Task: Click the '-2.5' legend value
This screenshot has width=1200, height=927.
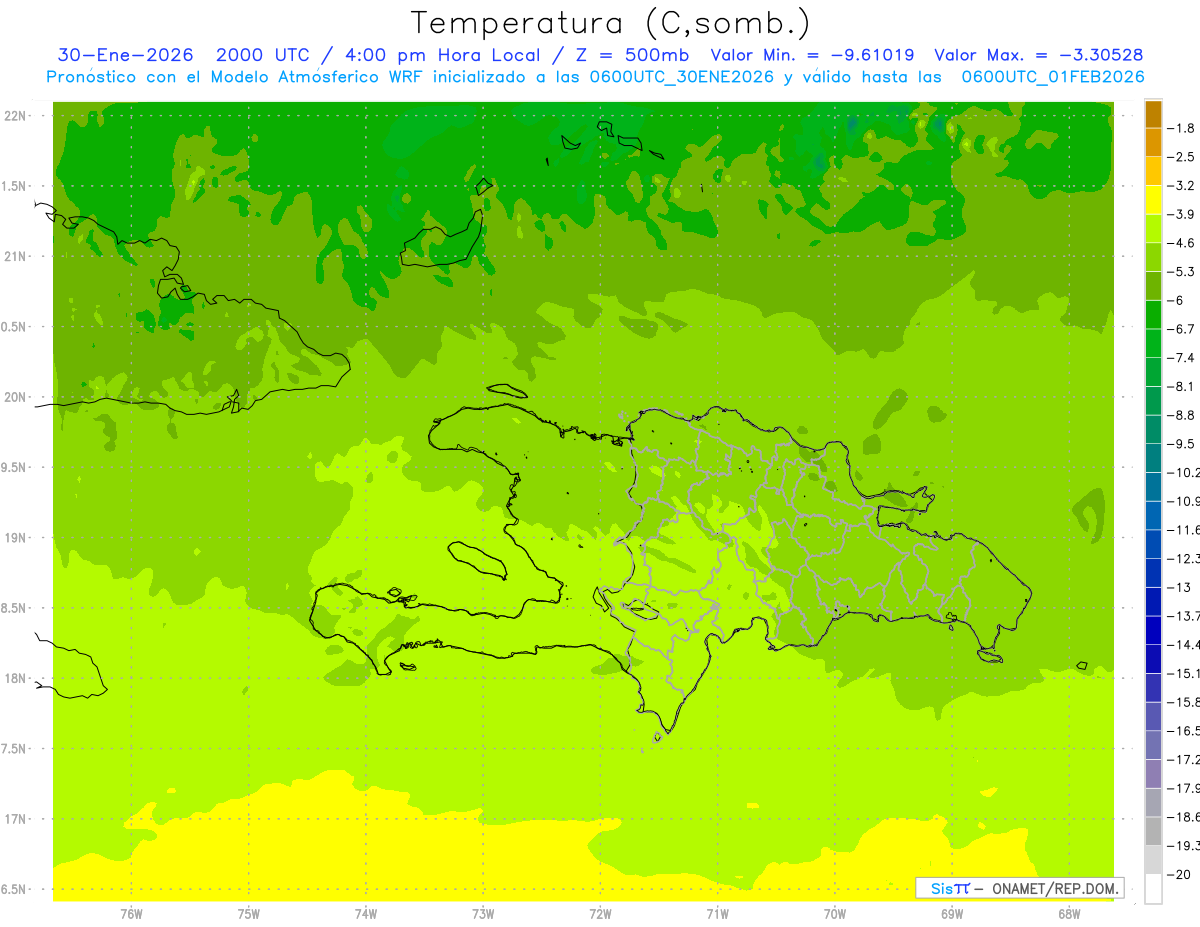Action: [1183, 157]
